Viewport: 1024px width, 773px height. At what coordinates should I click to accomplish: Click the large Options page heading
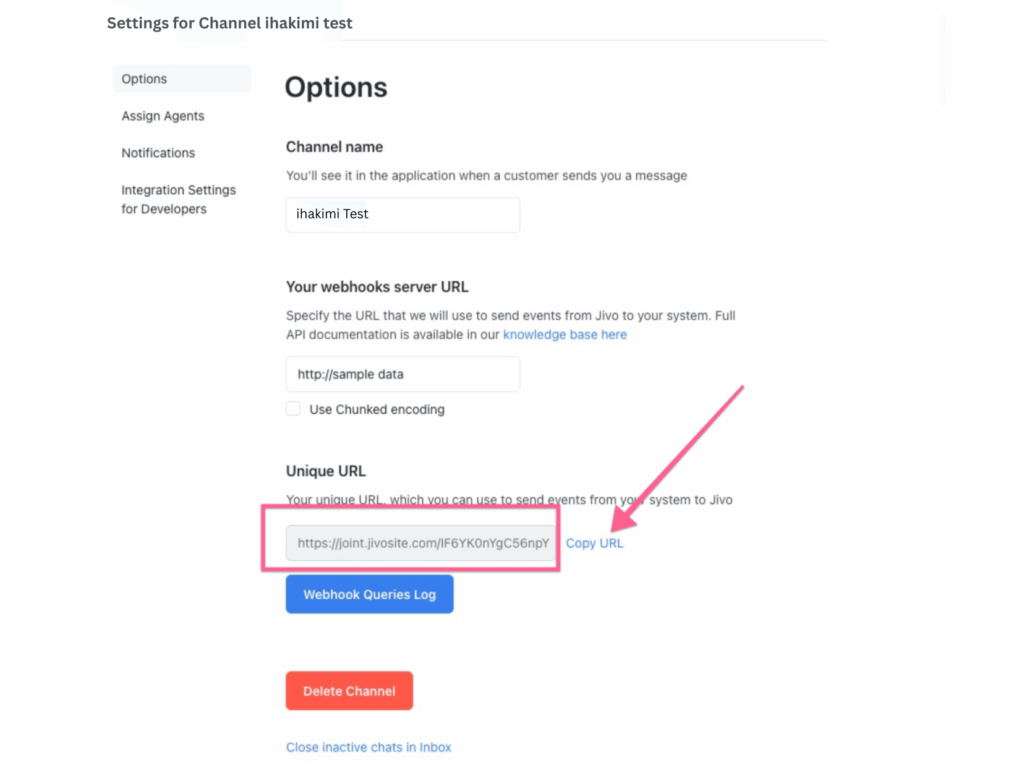[x=336, y=87]
